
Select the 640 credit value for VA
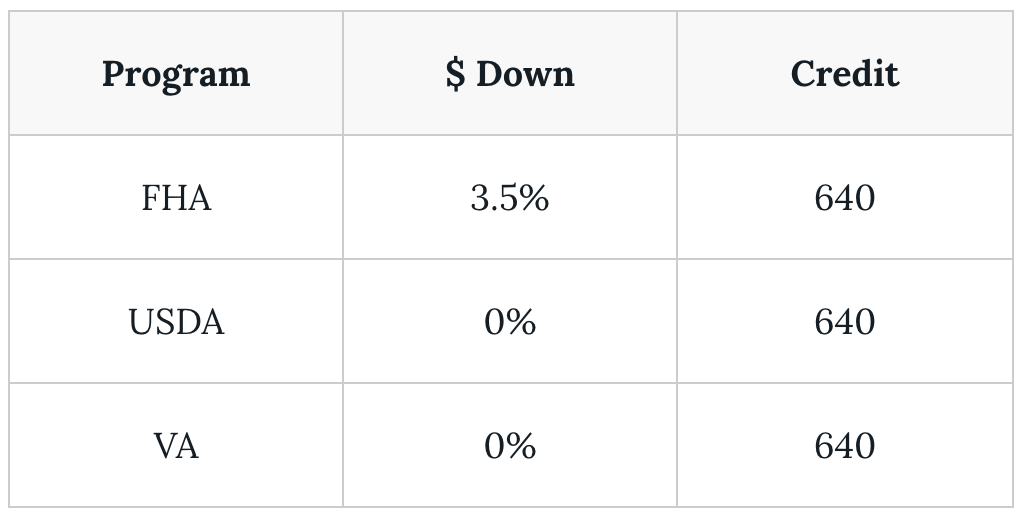click(x=845, y=446)
